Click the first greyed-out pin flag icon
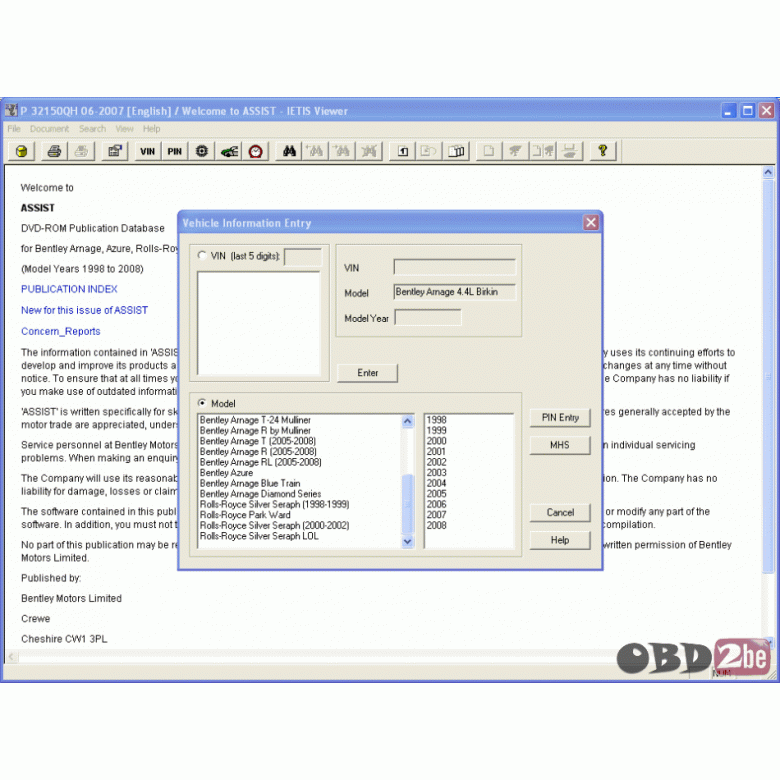The image size is (780, 780). coord(516,151)
